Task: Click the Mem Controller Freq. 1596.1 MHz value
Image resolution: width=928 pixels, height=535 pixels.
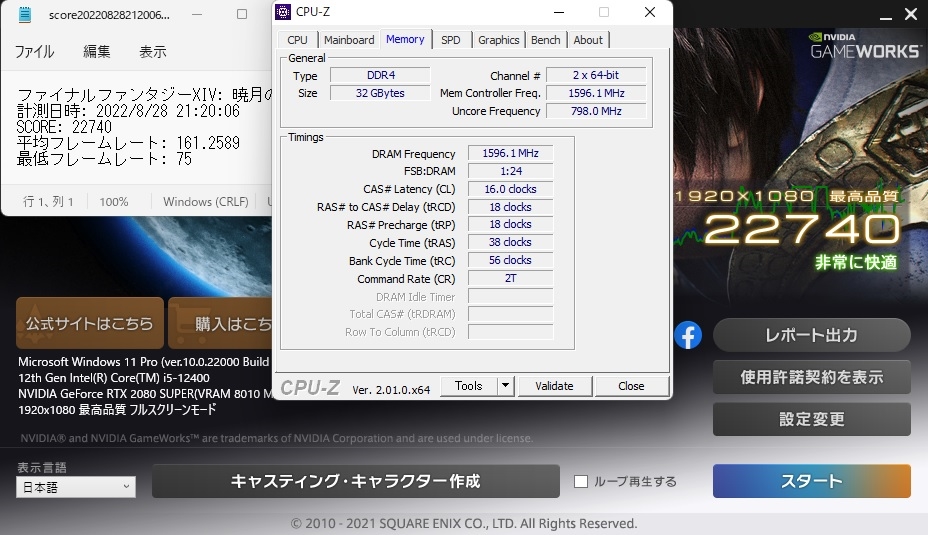Action: pos(596,93)
